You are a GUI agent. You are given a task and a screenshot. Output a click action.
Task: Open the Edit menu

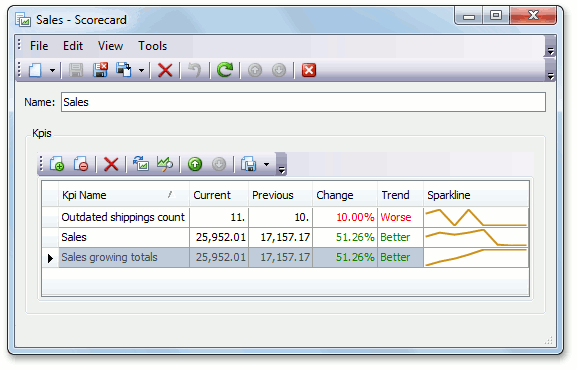coord(73,46)
